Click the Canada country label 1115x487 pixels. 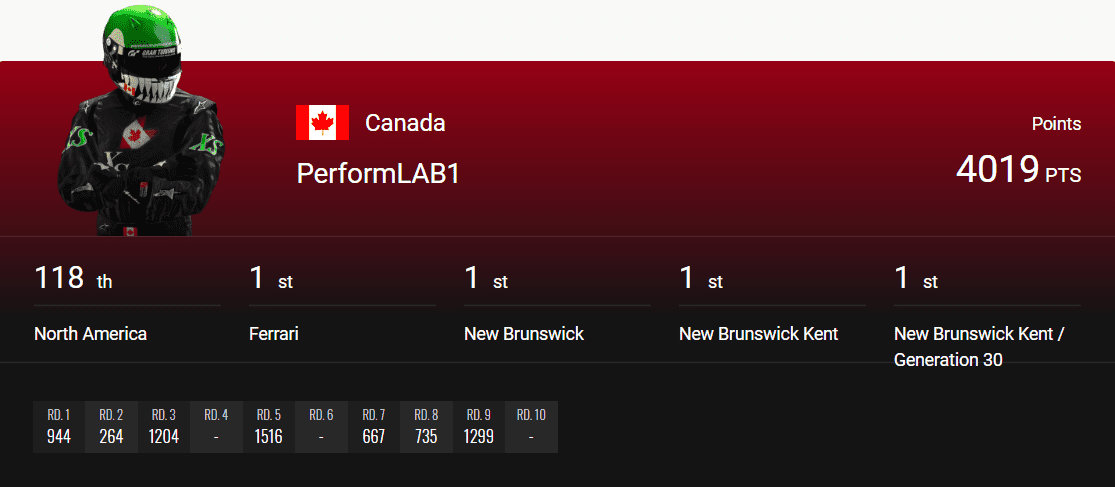(x=405, y=123)
